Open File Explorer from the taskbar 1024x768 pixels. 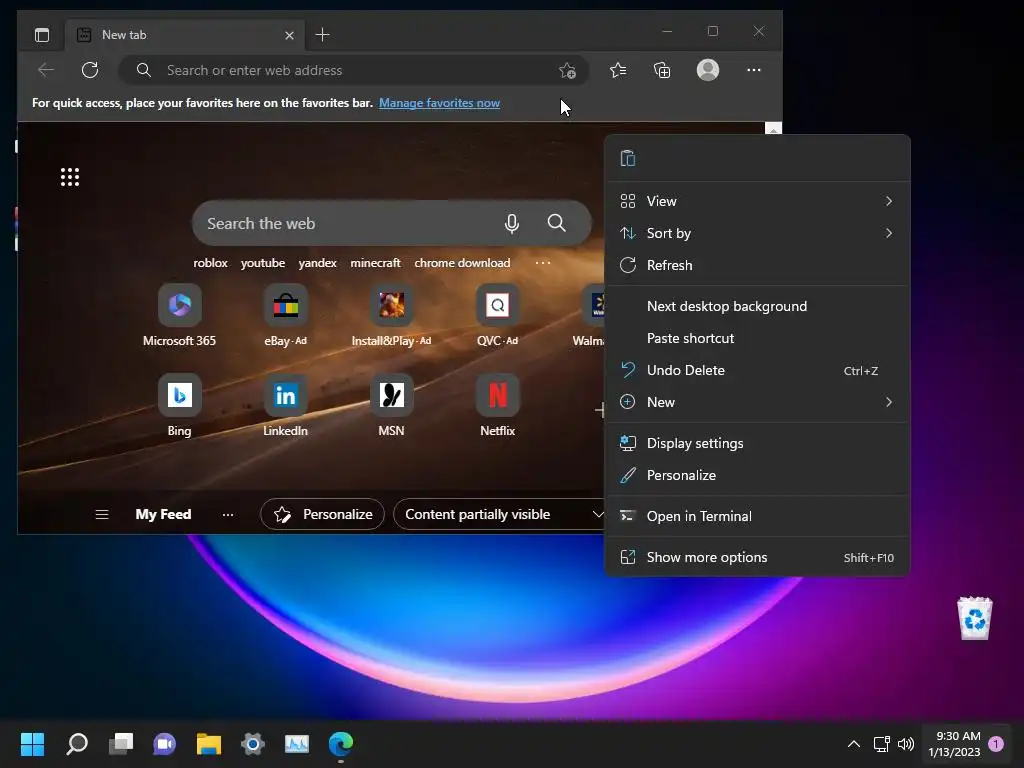(x=209, y=744)
